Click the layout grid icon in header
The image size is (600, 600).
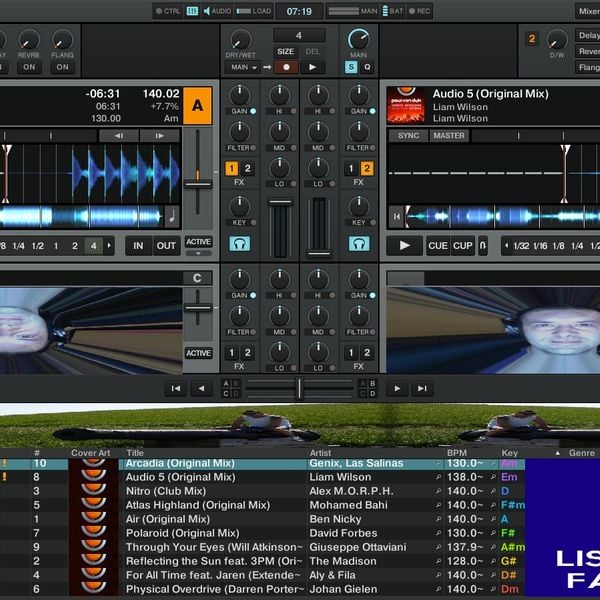[x=192, y=11]
